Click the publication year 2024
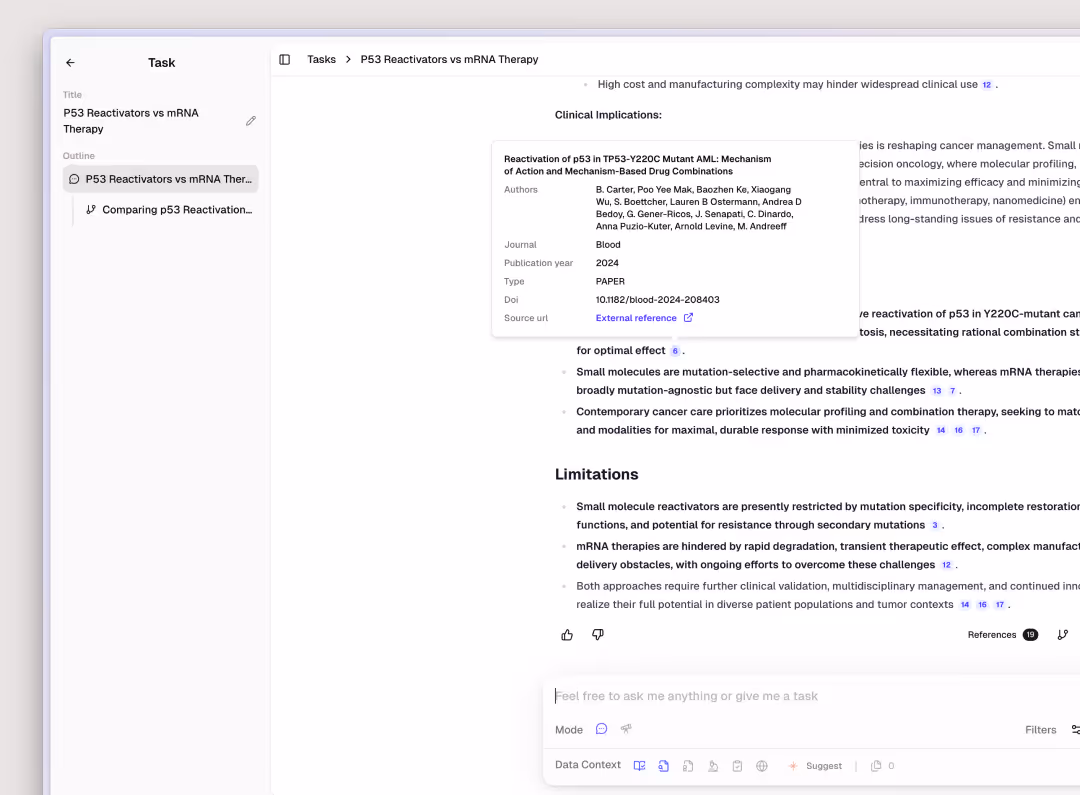Screen dimensions: 1080x795 pos(607,263)
